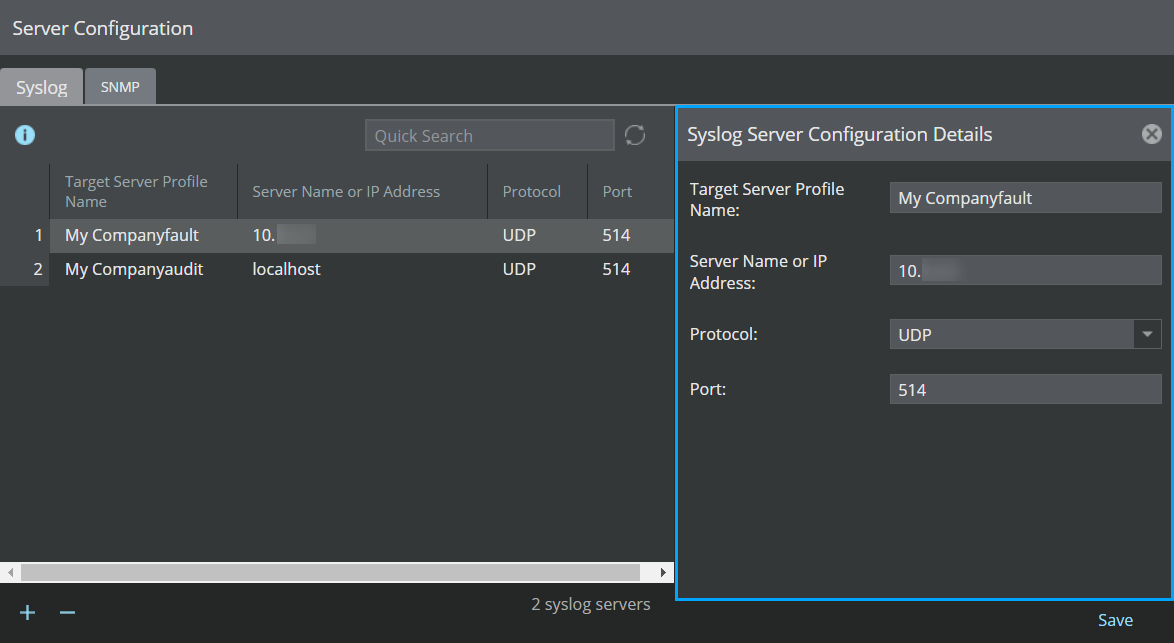Screen dimensions: 1174x643
Task: Click the scrollbar right arrow
Action: tap(663, 573)
